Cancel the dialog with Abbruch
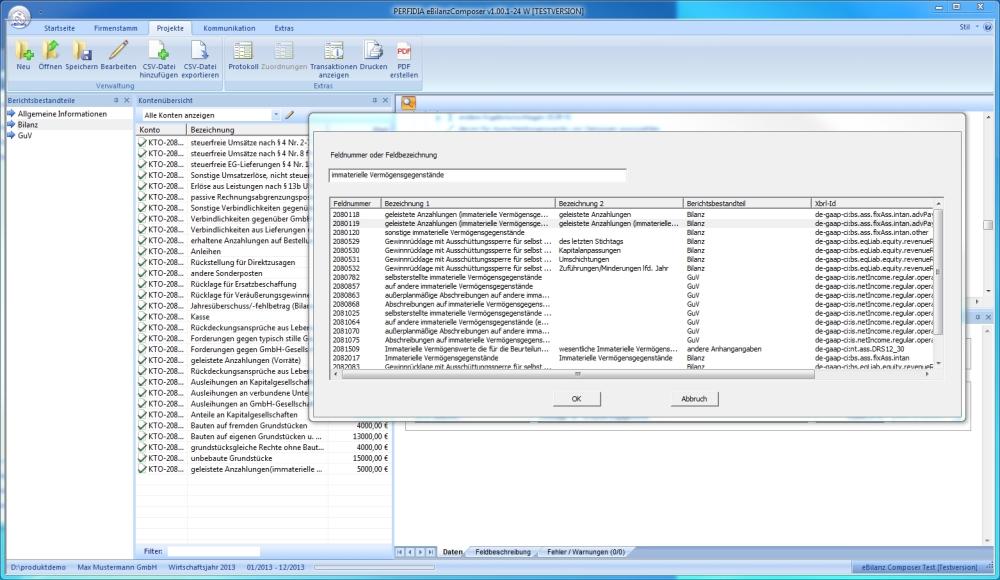Screen dimensions: 1000x580 694,399
